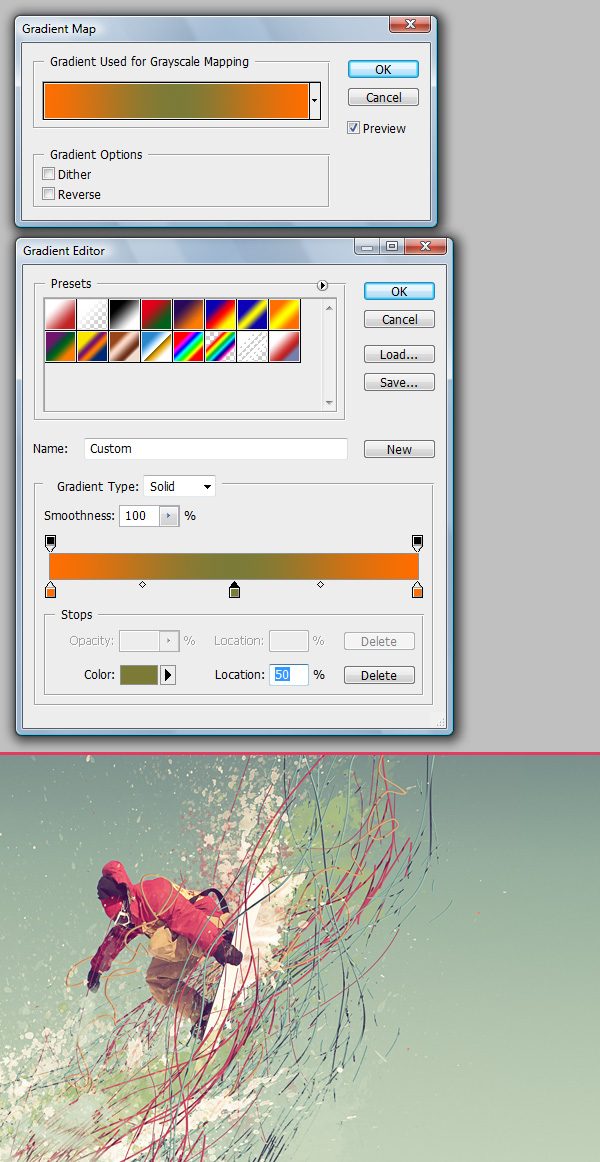The width and height of the screenshot is (600, 1162).
Task: Select the last white-red-blue gradient preset
Action: tap(284, 346)
